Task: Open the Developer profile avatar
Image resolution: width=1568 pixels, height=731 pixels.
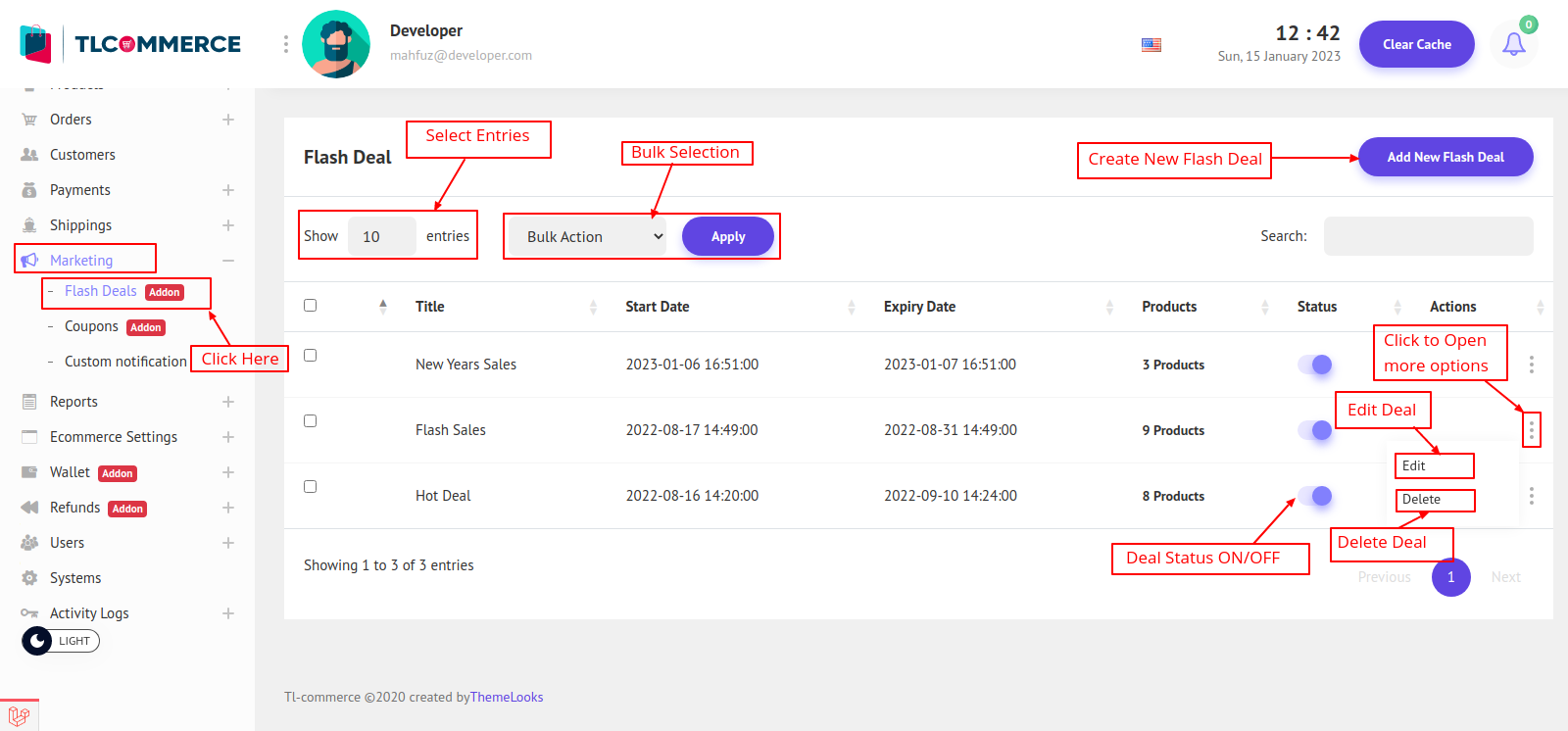Action: tap(336, 44)
